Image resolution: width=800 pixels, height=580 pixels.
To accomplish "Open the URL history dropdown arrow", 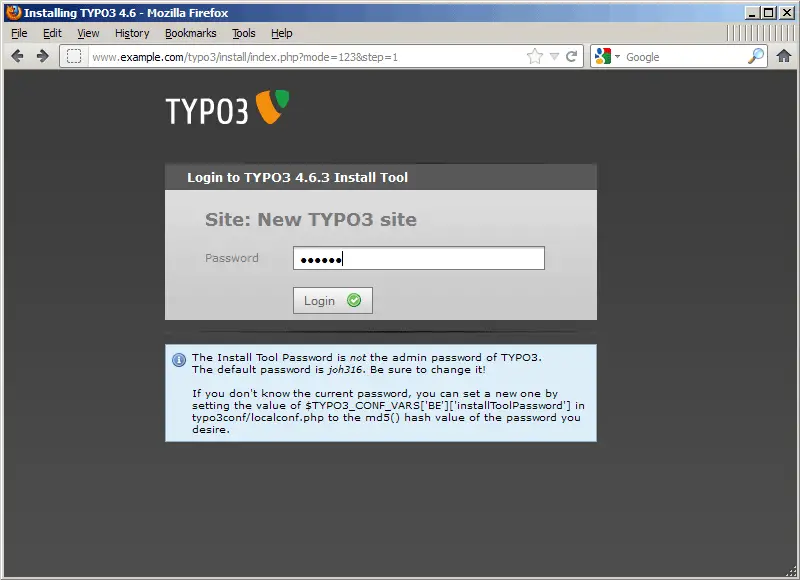I will [555, 57].
